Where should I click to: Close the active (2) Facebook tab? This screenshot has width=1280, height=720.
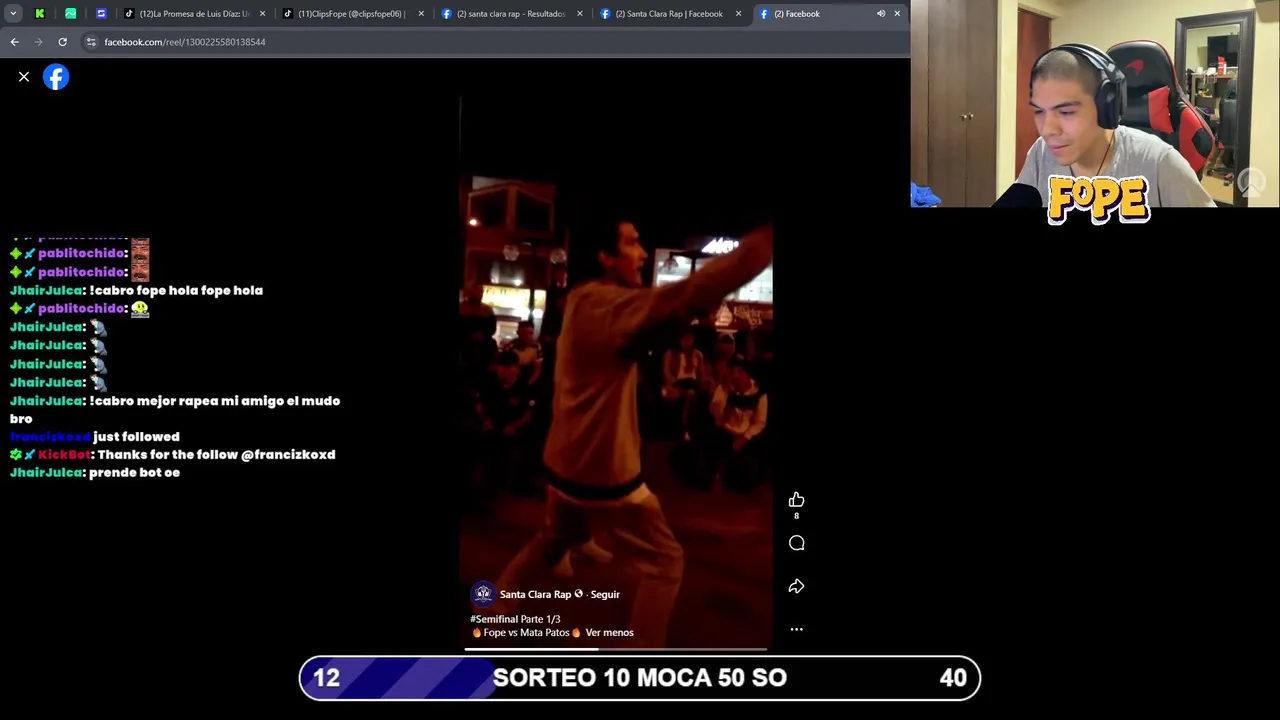pyautogui.click(x=897, y=14)
